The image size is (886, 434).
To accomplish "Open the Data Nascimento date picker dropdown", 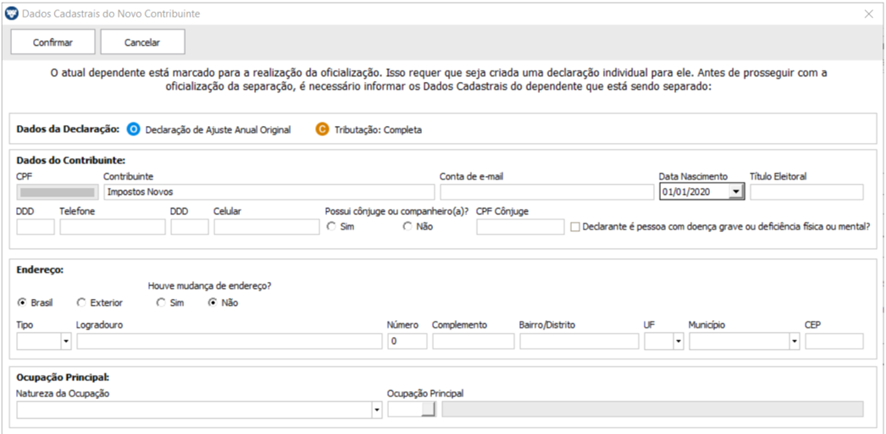I will [x=735, y=192].
